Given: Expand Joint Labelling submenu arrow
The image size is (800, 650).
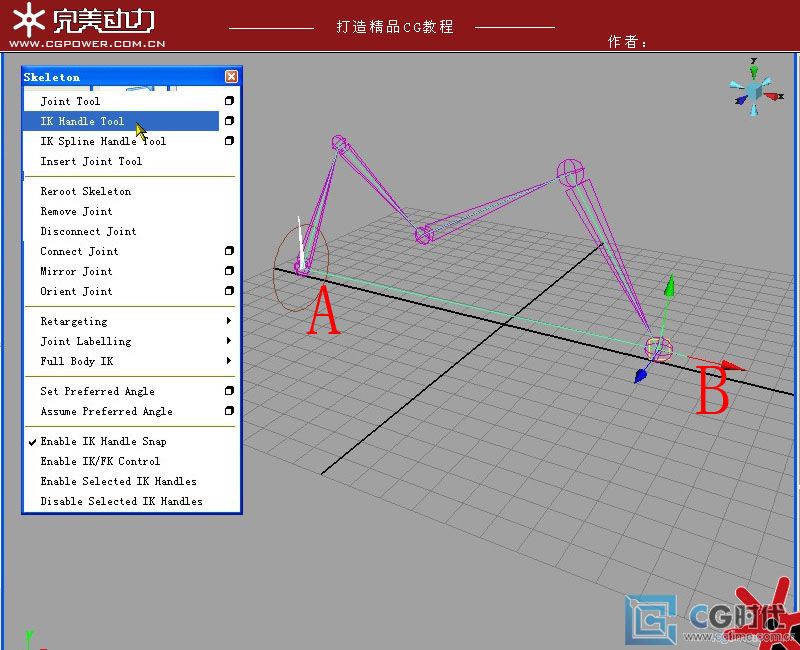Looking at the screenshot, I should (229, 340).
